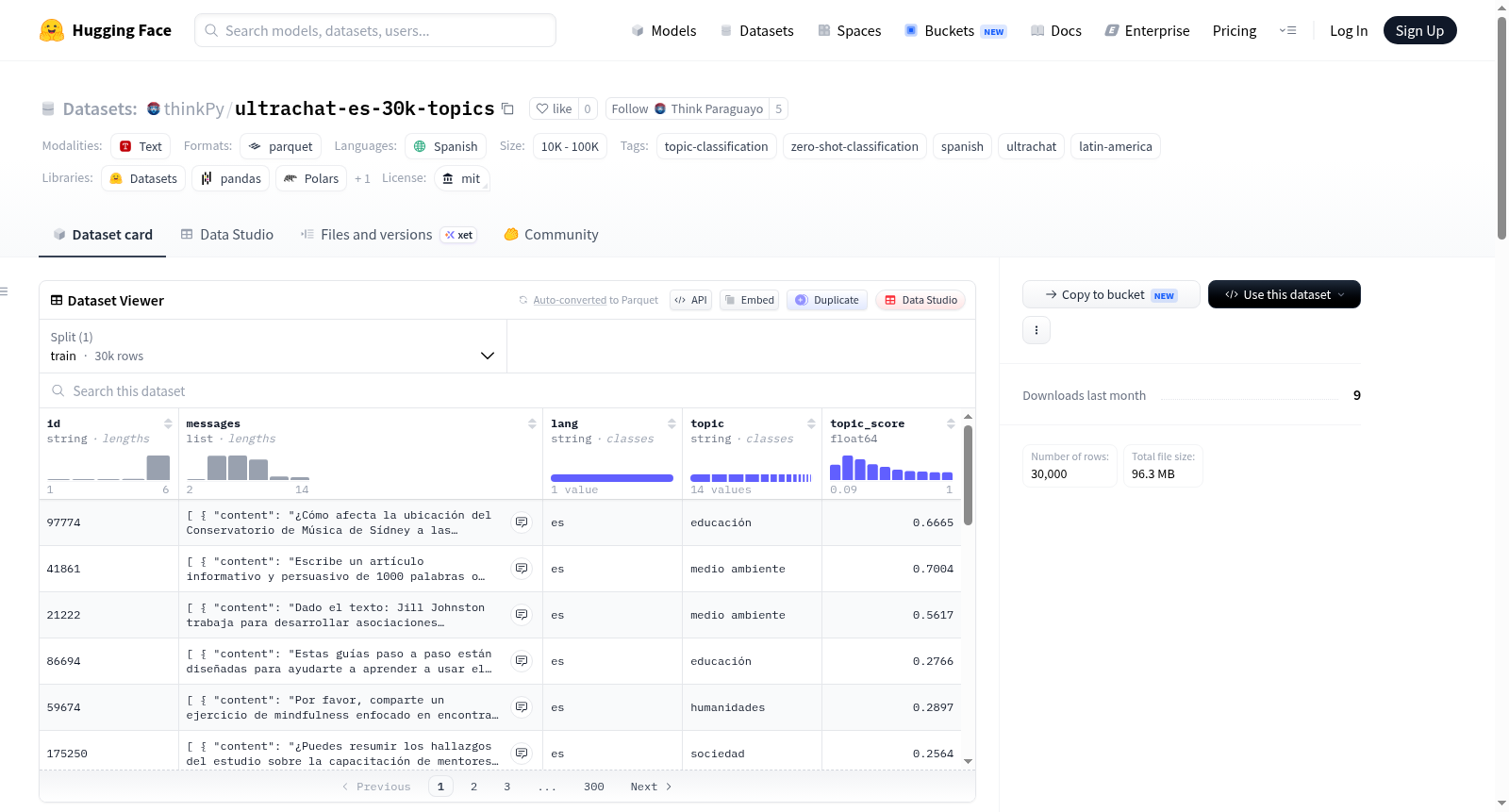Focus the Search this dataset field
This screenshot has width=1509, height=812.
click(507, 390)
